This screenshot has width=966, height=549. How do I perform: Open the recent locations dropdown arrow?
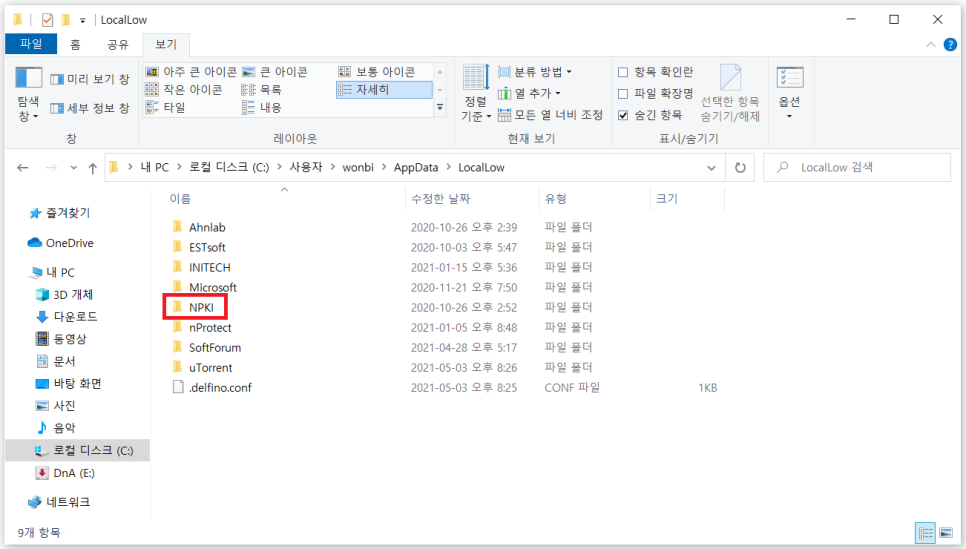tap(73, 168)
